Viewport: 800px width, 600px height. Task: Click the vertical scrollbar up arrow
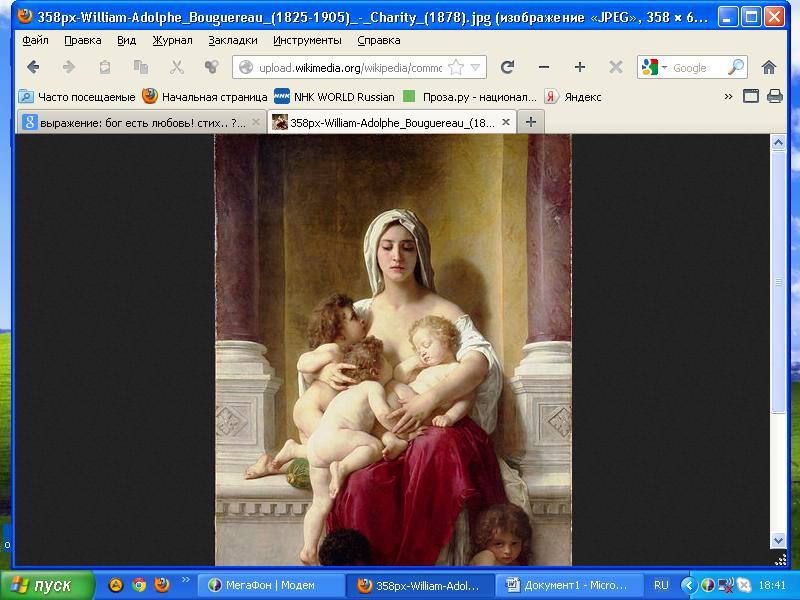click(x=778, y=143)
